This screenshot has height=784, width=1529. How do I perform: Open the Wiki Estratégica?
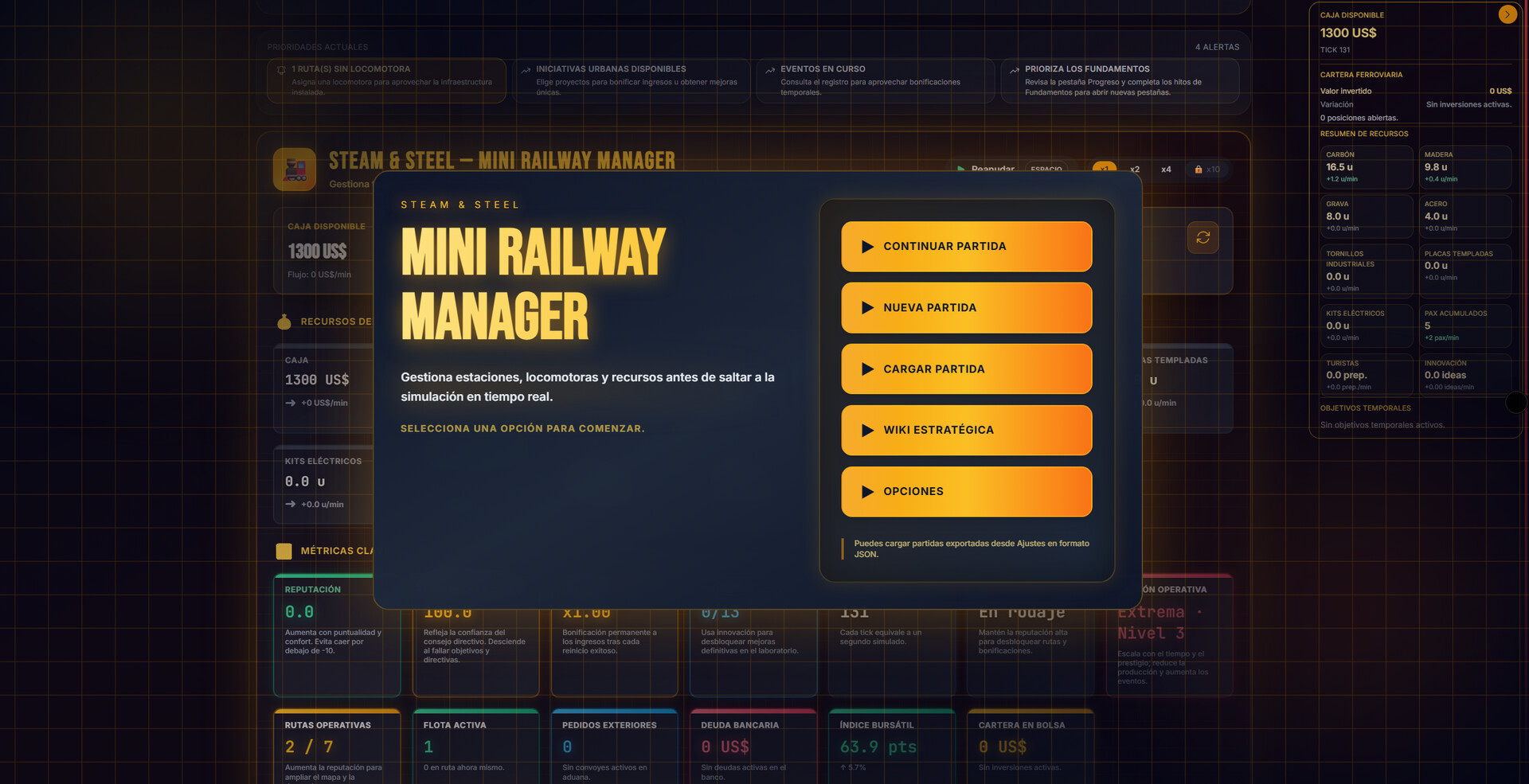coord(966,431)
